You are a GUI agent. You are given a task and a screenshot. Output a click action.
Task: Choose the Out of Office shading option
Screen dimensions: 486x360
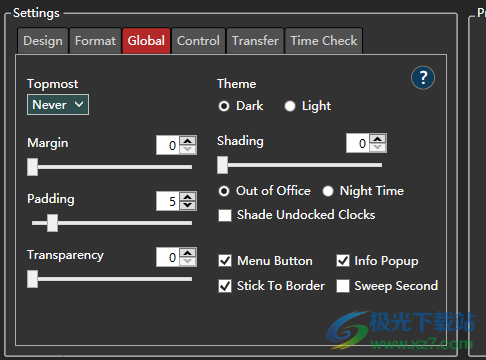coord(224,191)
